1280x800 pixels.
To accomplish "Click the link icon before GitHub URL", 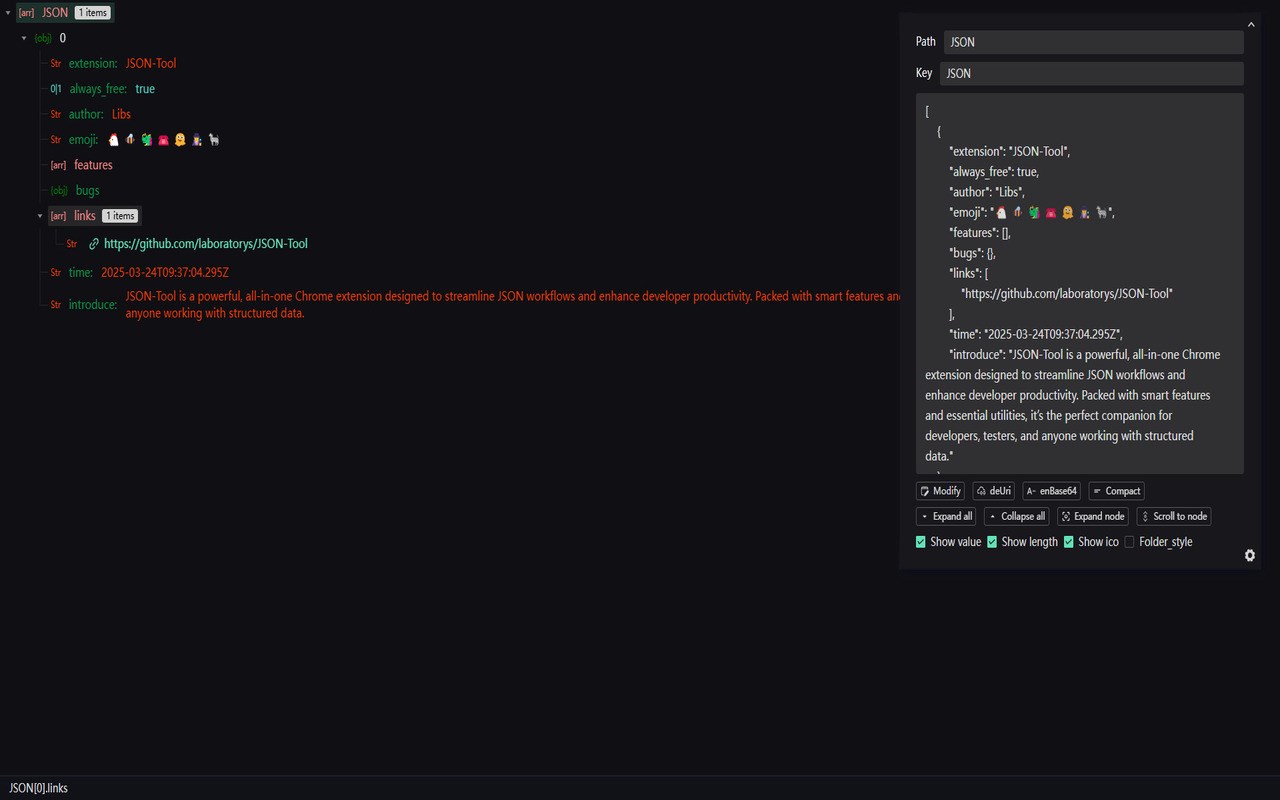I will [x=94, y=244].
